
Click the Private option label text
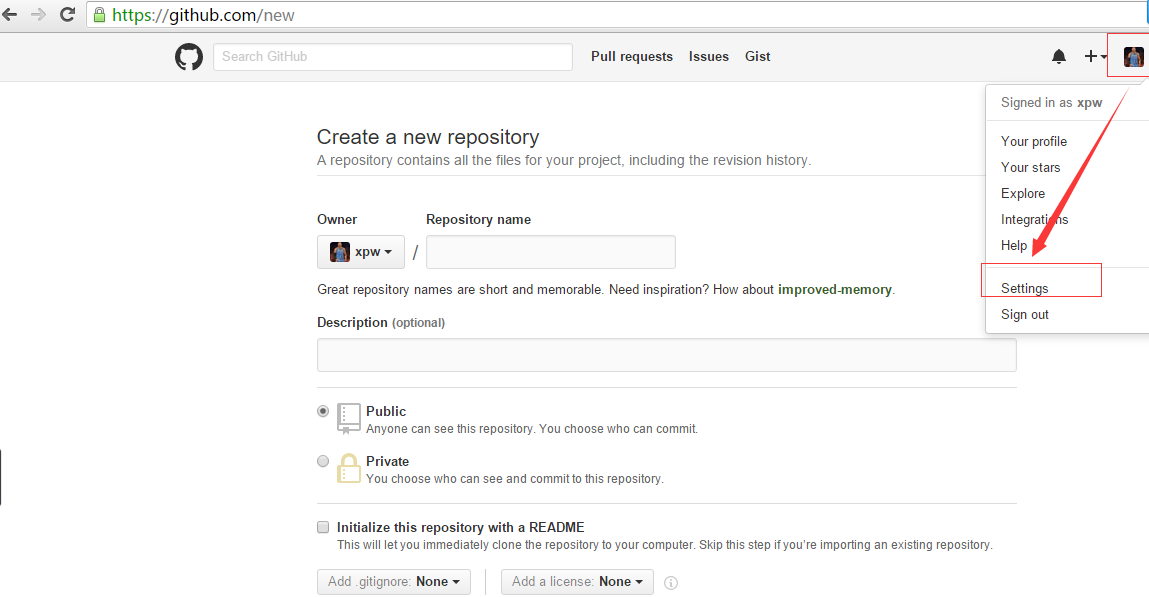(x=388, y=461)
